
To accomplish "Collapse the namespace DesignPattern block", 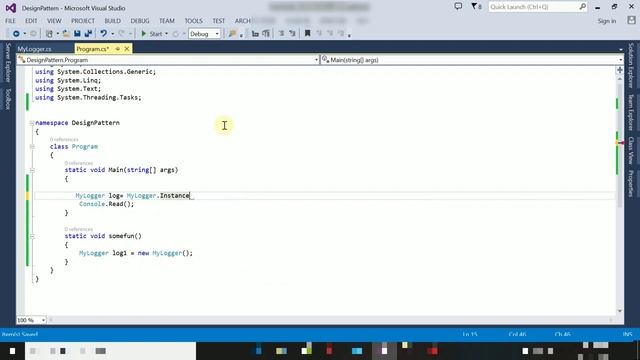I will (x=32, y=123).
